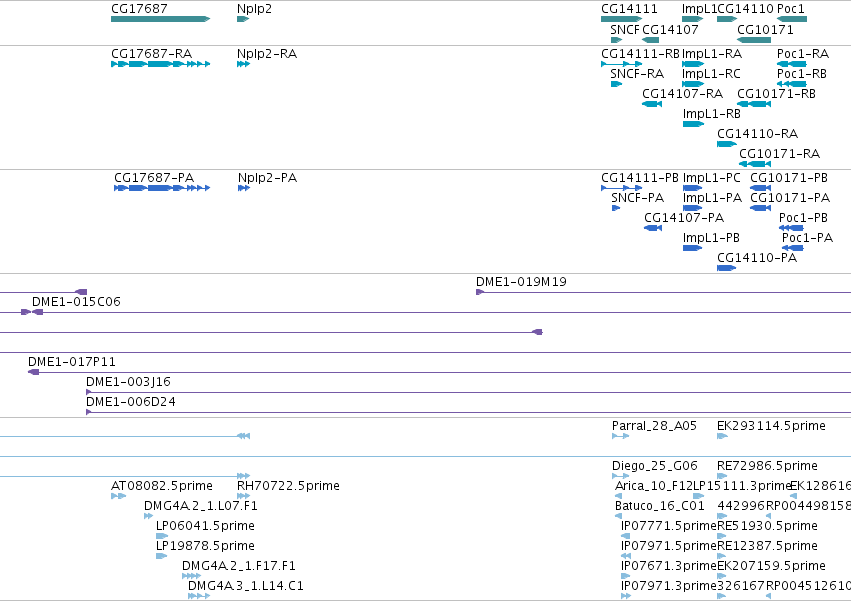This screenshot has height=601, width=851.
Task: Click the IP07671.3prime EST glyph
Action: click(x=625, y=576)
